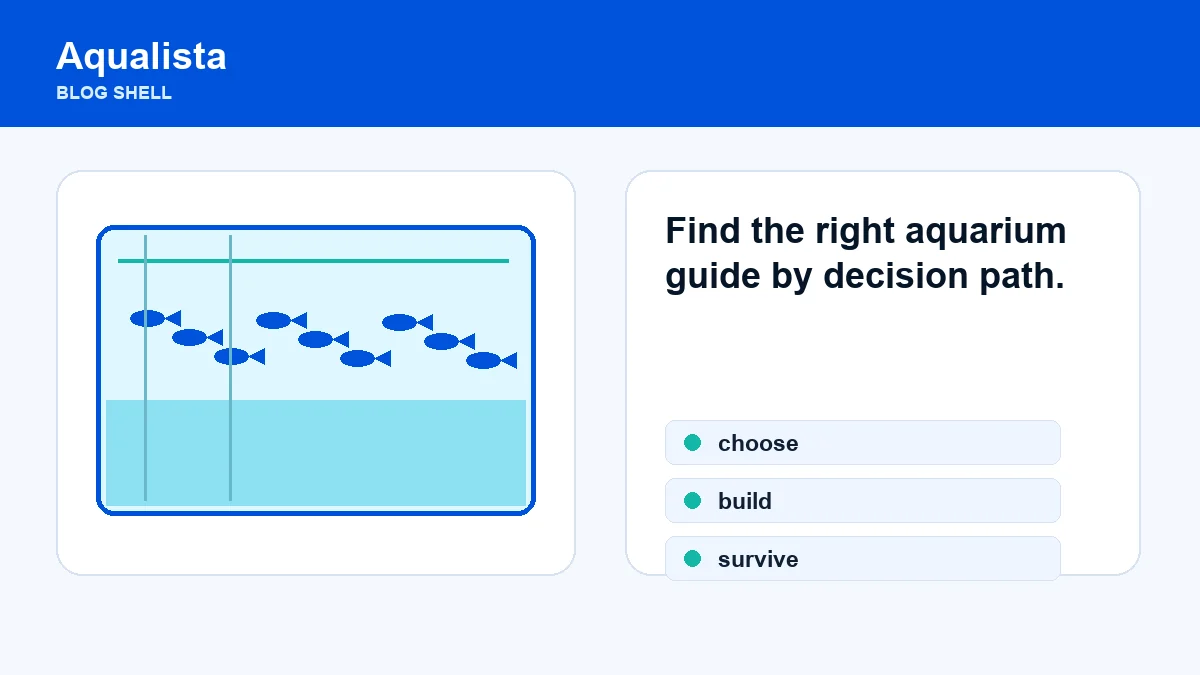Click the teal dot beside "survive"
This screenshot has width=1200, height=675.
coord(692,558)
